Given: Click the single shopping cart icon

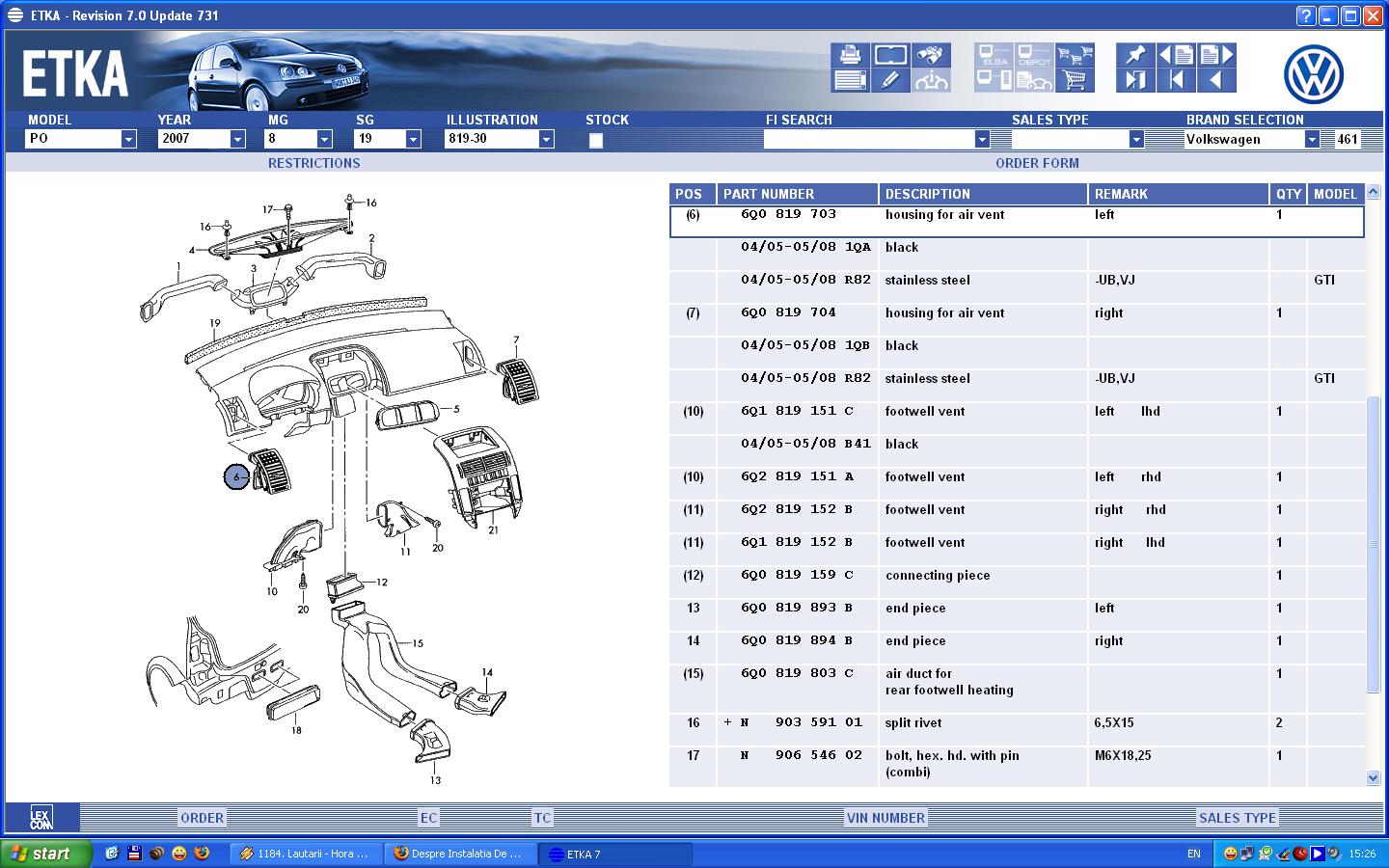Looking at the screenshot, I should click(1075, 80).
